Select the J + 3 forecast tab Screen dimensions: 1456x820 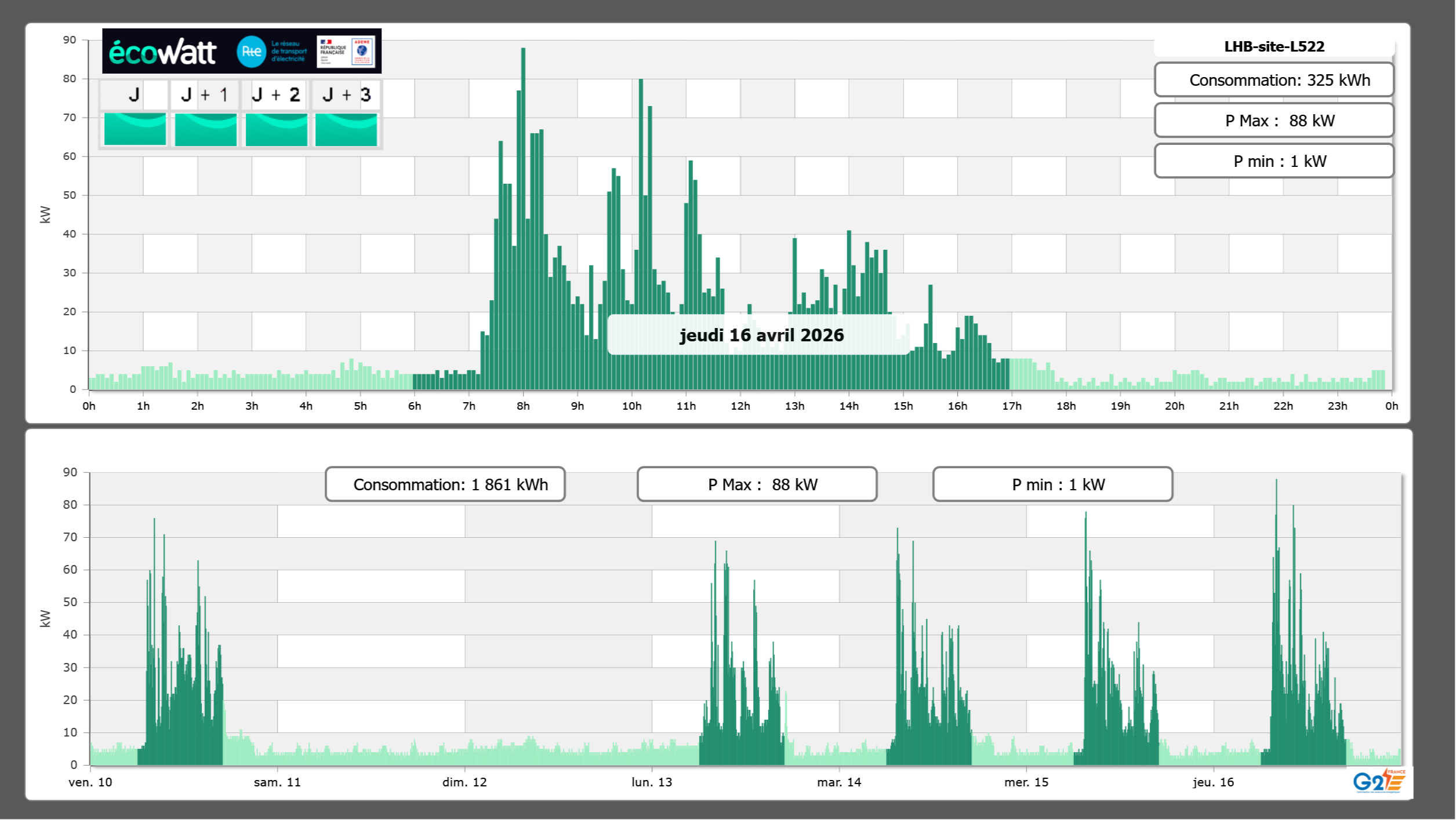pyautogui.click(x=346, y=95)
